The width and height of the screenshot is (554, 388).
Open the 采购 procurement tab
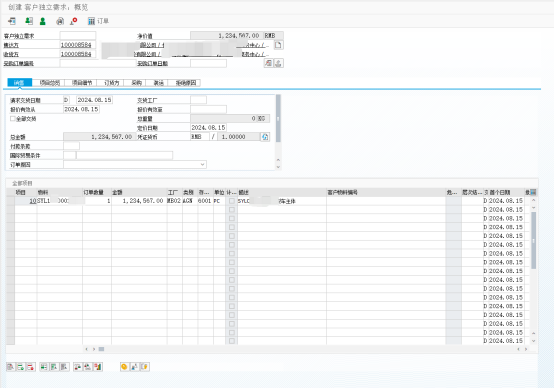click(136, 83)
